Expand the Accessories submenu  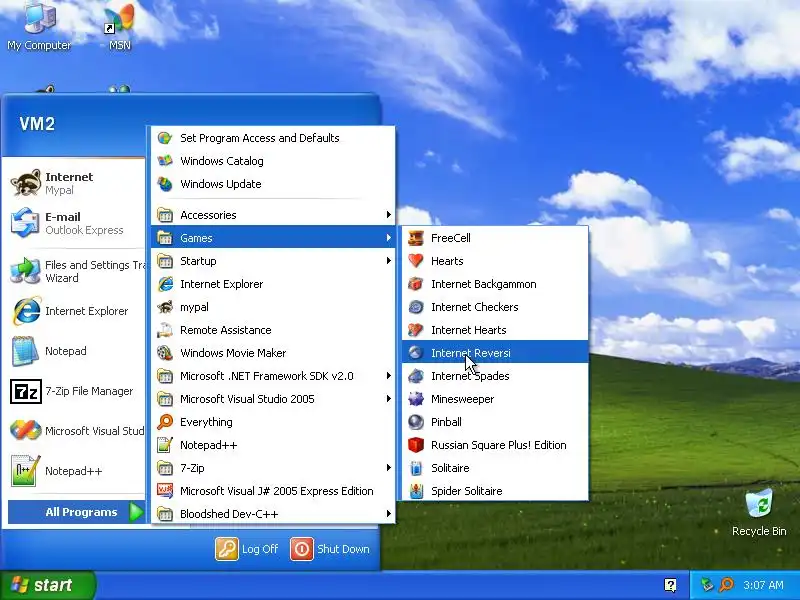click(x=273, y=215)
